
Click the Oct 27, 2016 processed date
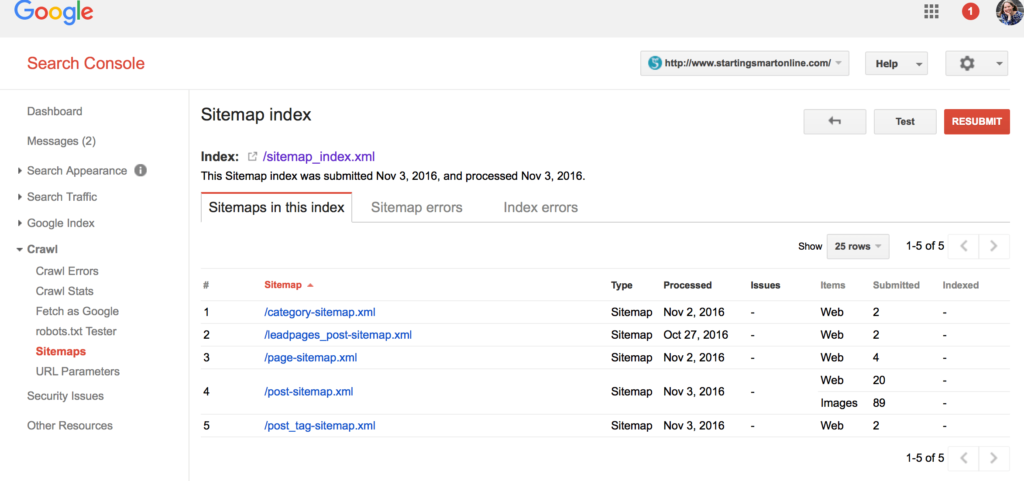click(694, 335)
